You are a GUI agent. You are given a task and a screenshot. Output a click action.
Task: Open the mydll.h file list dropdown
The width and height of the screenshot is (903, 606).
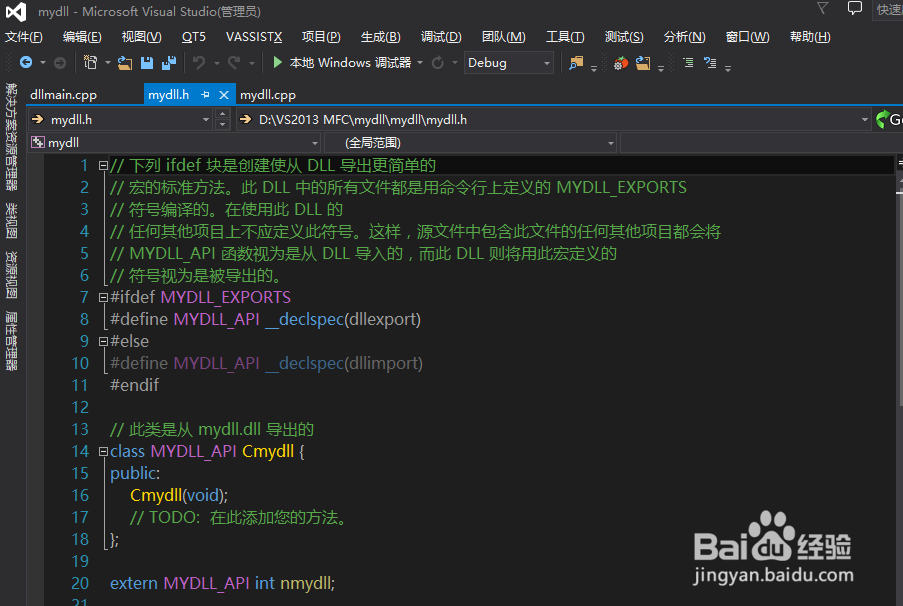pos(206,120)
